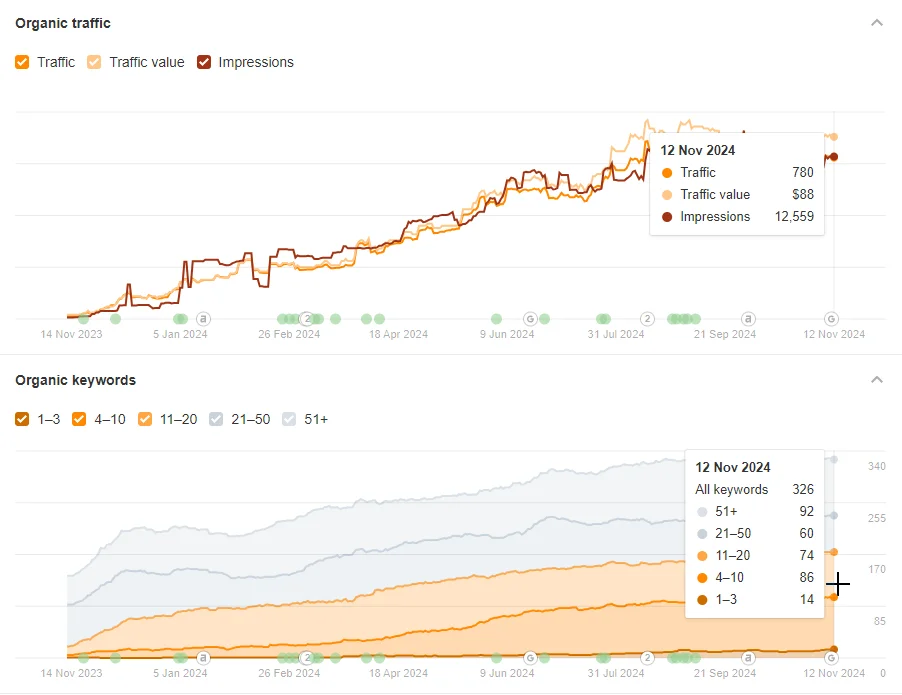The height and width of the screenshot is (695, 902).
Task: Toggle the Traffic value checkbox
Action: [x=94, y=62]
